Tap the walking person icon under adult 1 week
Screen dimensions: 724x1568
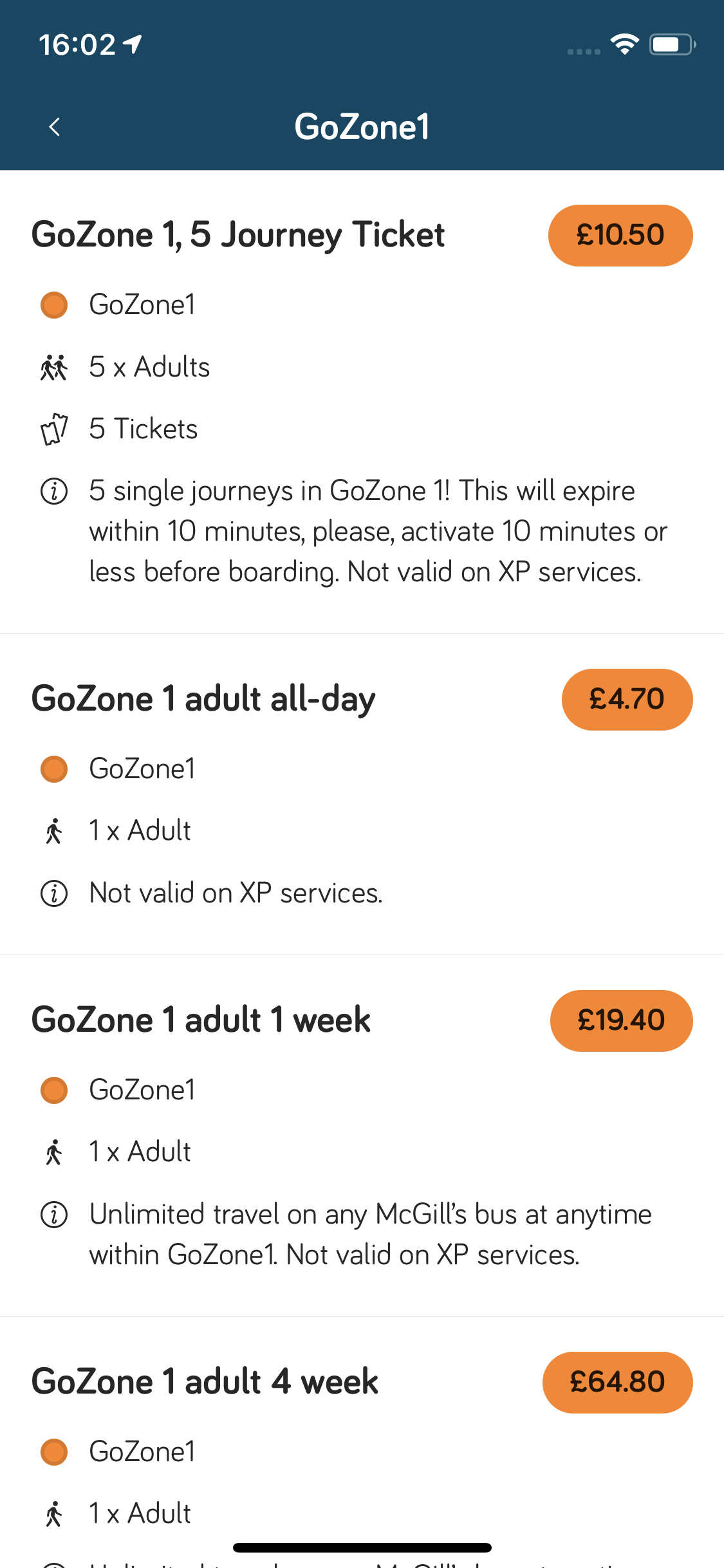tap(54, 1152)
